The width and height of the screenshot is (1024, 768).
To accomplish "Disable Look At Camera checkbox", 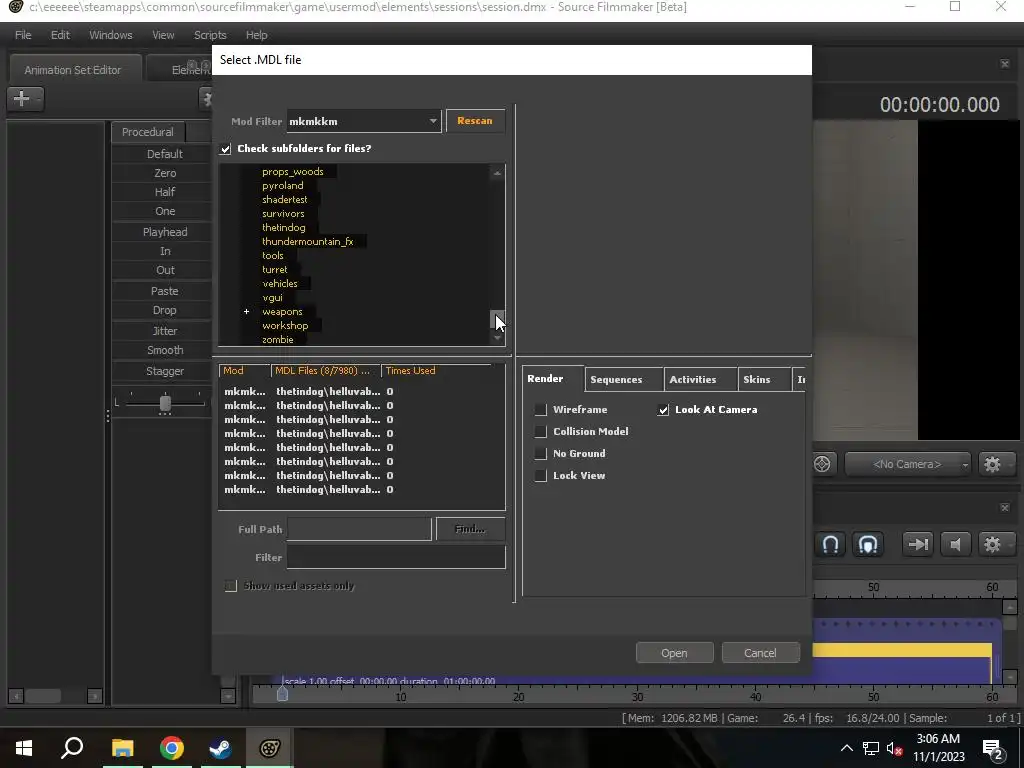I will pyautogui.click(x=664, y=409).
